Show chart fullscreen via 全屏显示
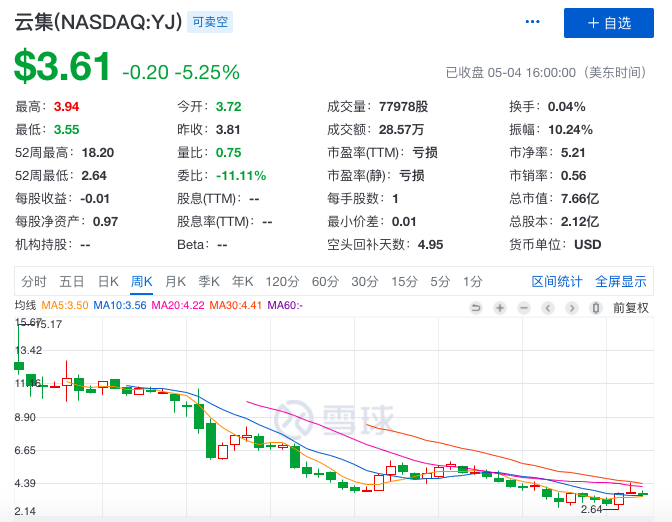Image resolution: width=672 pixels, height=522 pixels. [621, 281]
